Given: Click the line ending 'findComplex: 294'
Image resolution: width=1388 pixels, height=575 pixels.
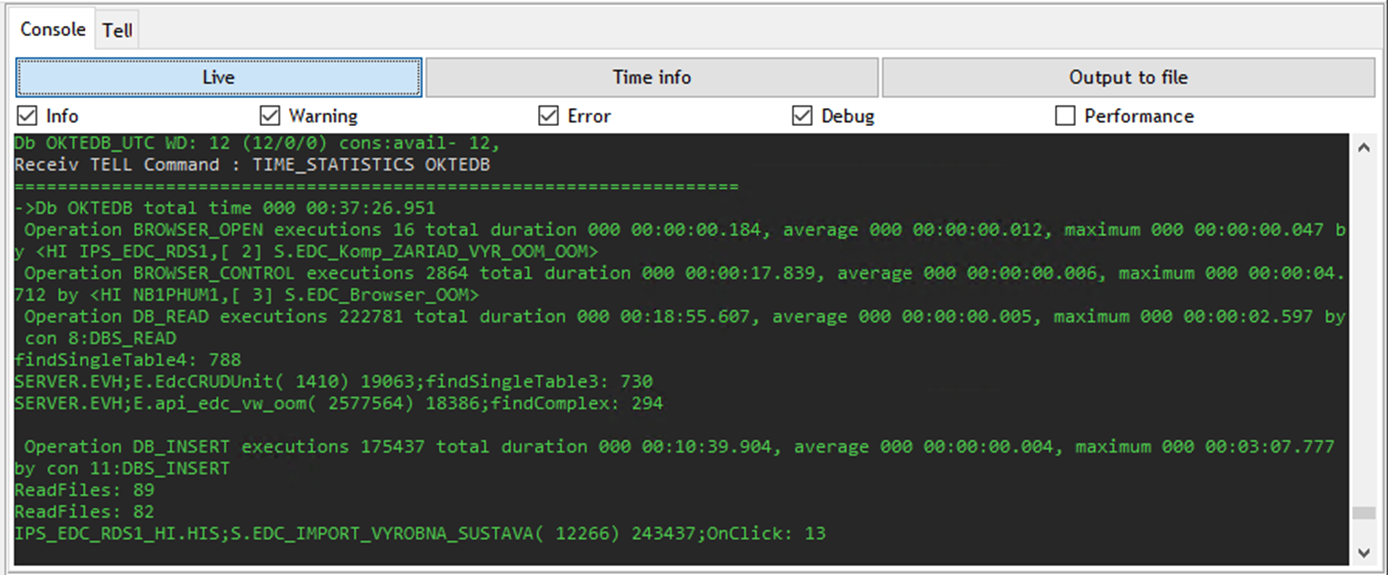Looking at the screenshot, I should pyautogui.click(x=338, y=404).
